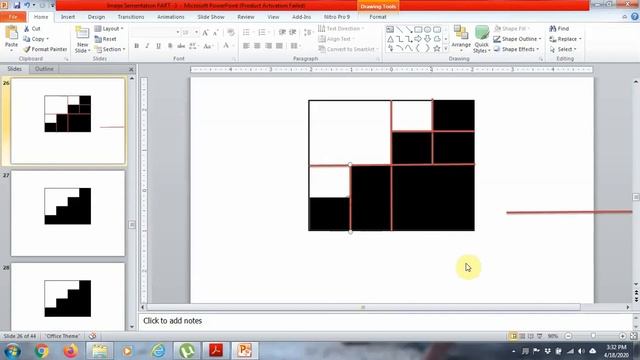This screenshot has width=640, height=360.
Task: Open uTorrent from the taskbar
Action: click(187, 351)
